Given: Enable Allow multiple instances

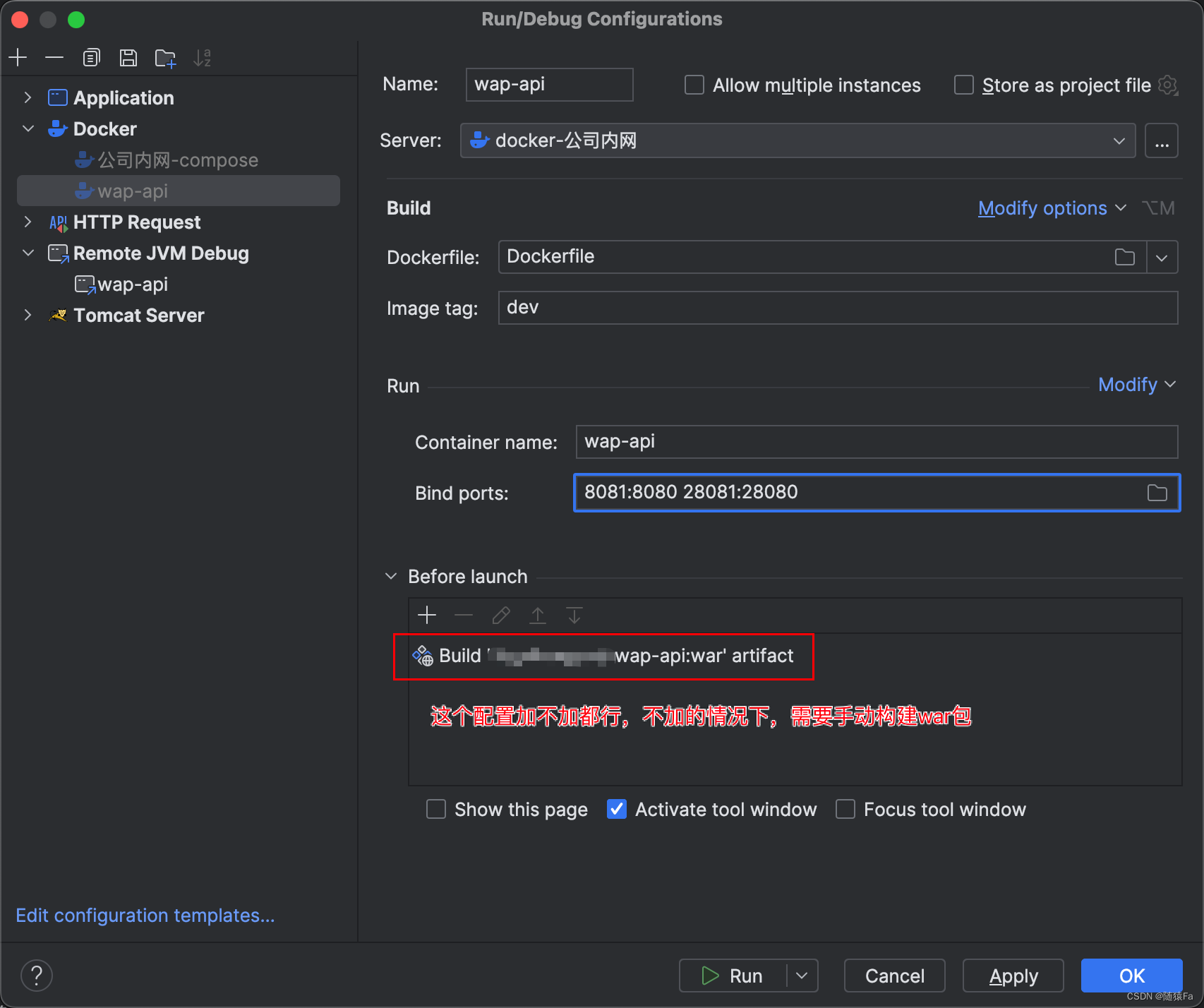Looking at the screenshot, I should [694, 85].
